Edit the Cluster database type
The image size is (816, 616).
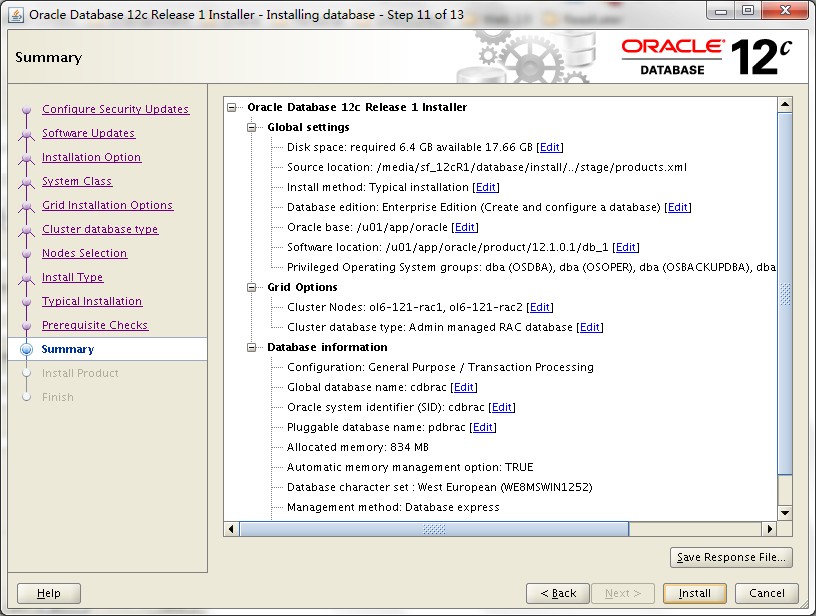590,327
